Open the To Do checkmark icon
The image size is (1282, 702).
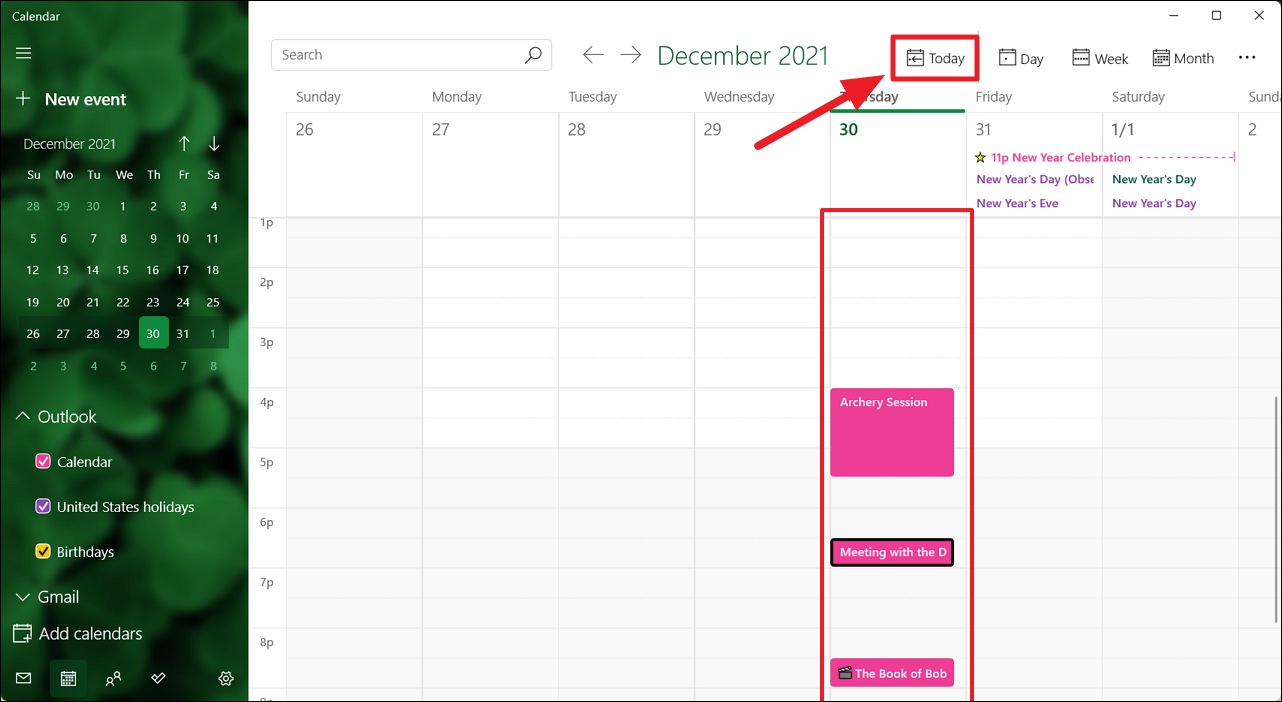(158, 678)
